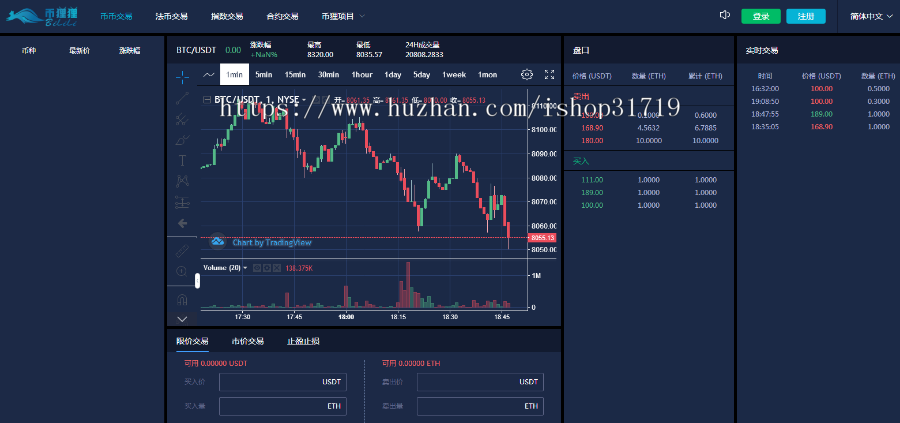Click the 16:32:00 trade row
The width and height of the screenshot is (900, 423).
[818, 88]
